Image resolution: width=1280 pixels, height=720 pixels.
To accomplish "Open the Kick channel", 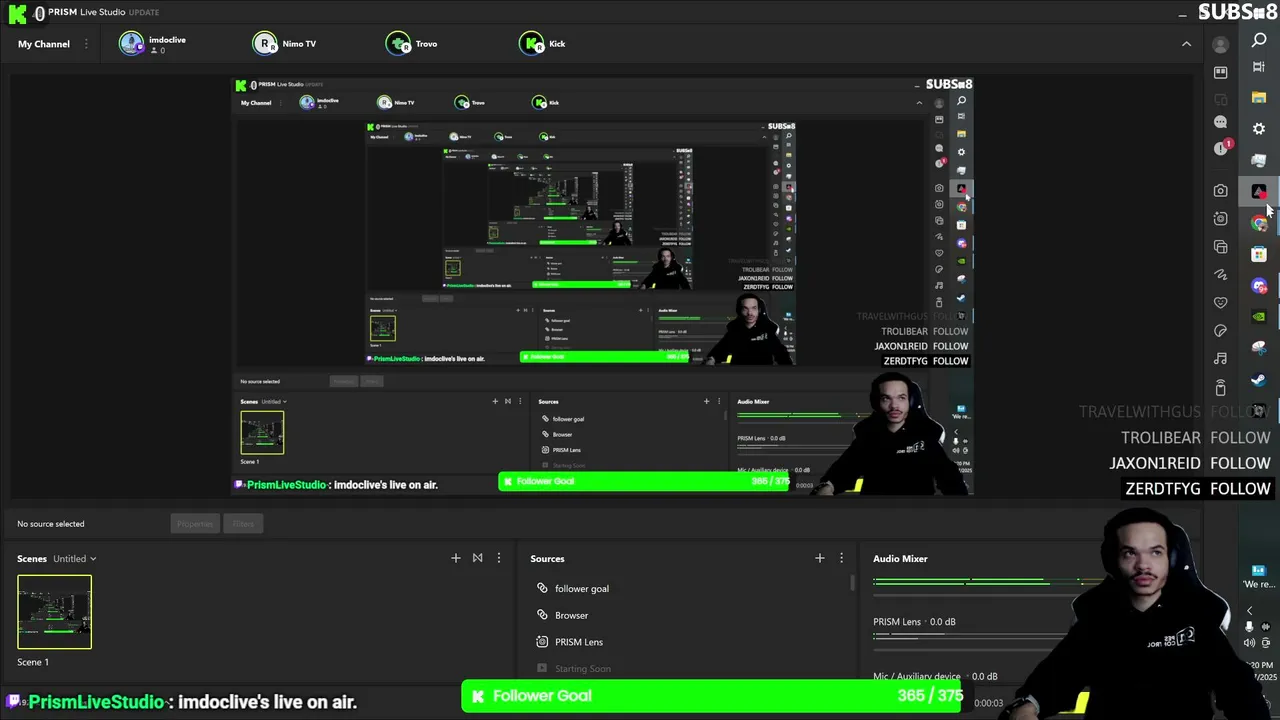I will (543, 44).
